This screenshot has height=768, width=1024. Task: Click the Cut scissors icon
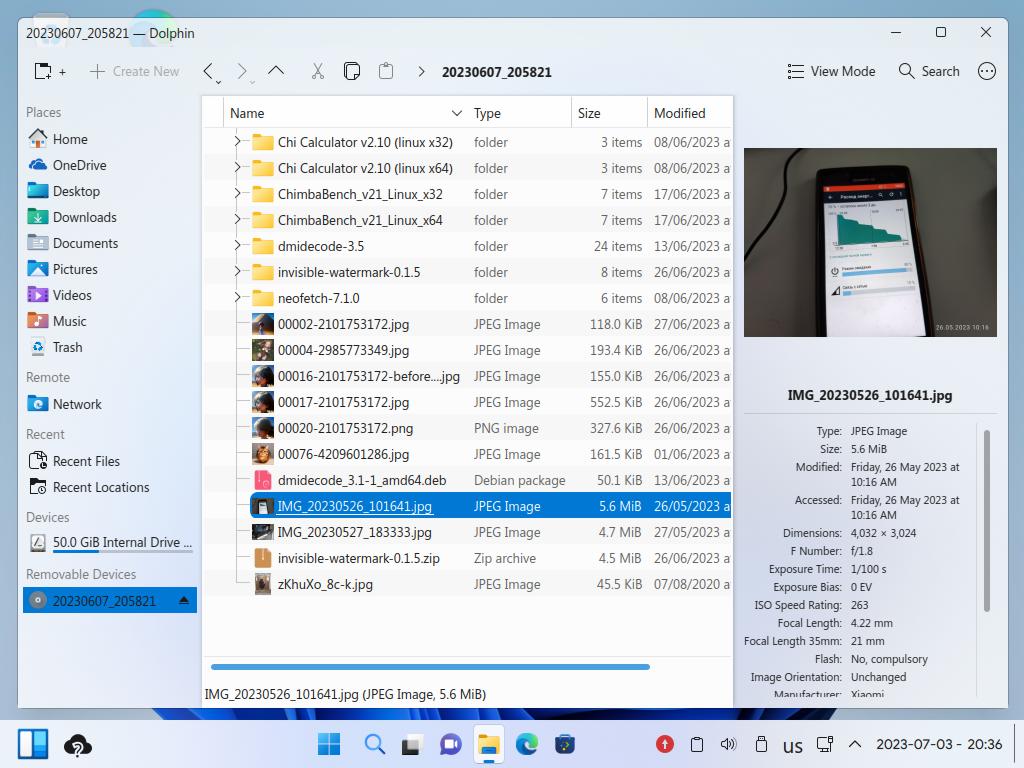318,71
